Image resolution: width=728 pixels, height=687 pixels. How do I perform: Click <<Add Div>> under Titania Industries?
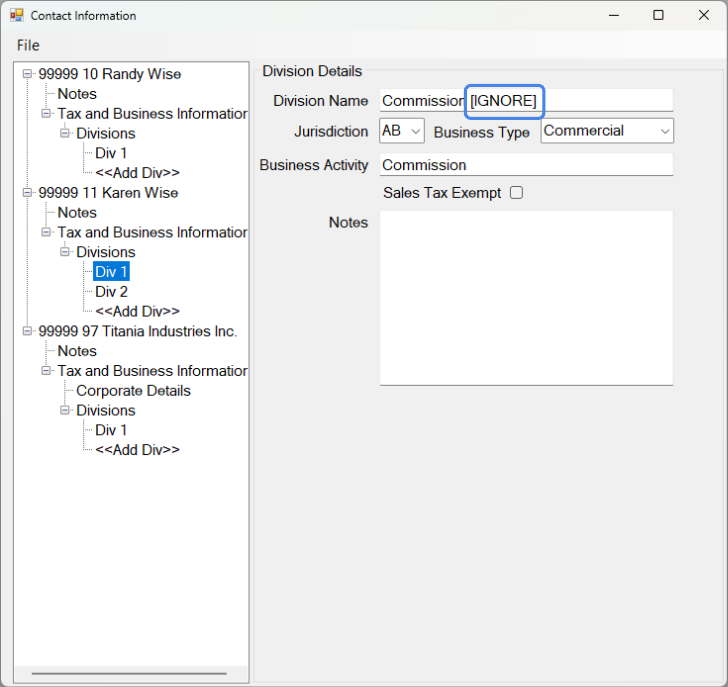pos(137,450)
